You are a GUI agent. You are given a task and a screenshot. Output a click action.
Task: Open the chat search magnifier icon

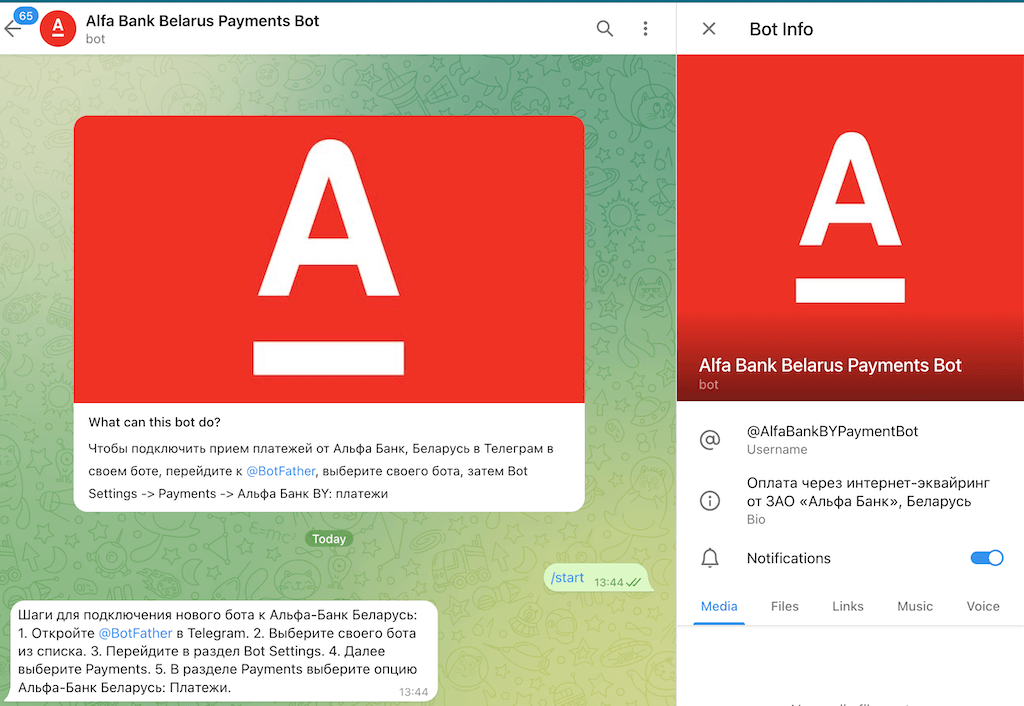click(x=605, y=29)
